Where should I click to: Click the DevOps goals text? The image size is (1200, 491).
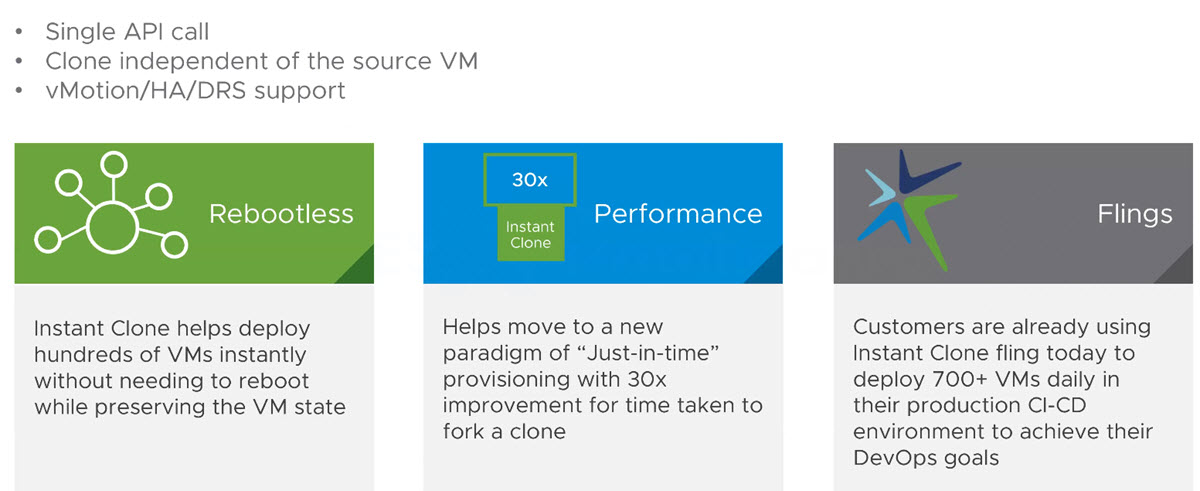pos(926,458)
